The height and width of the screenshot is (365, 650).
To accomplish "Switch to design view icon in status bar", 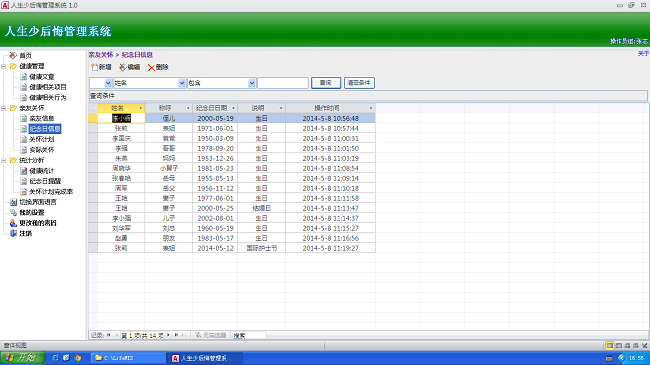I will 645,346.
